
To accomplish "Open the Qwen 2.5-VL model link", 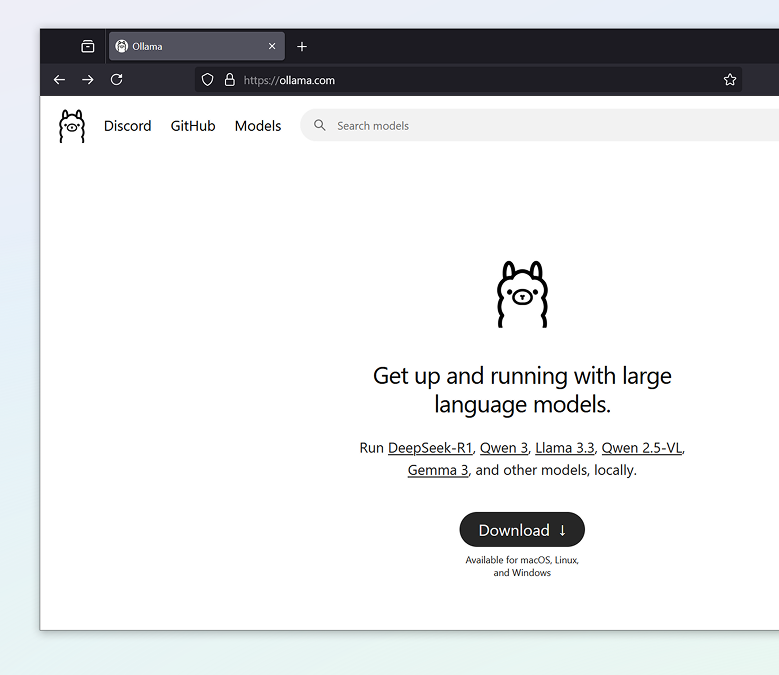I will 641,448.
